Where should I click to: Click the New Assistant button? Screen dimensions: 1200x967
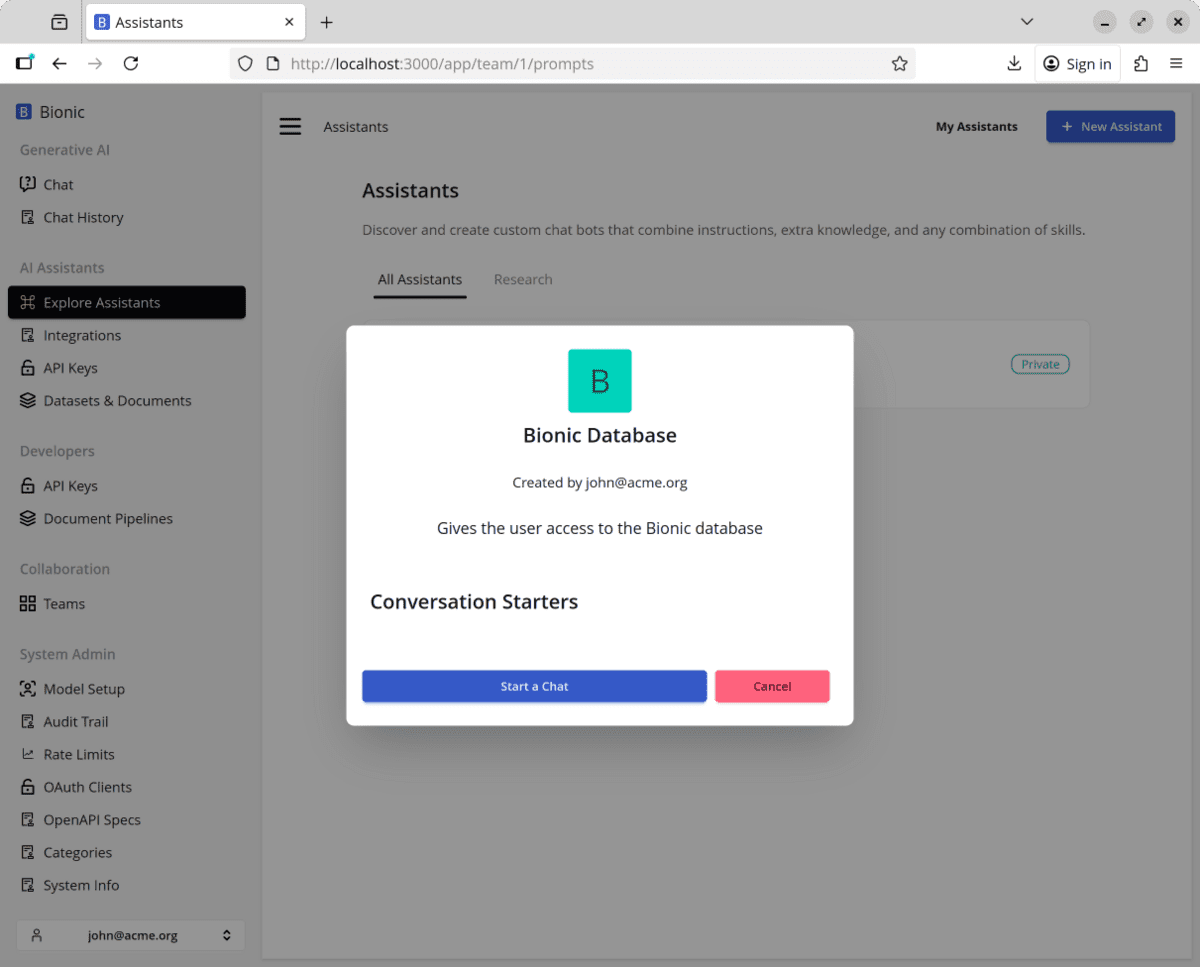pyautogui.click(x=1110, y=126)
